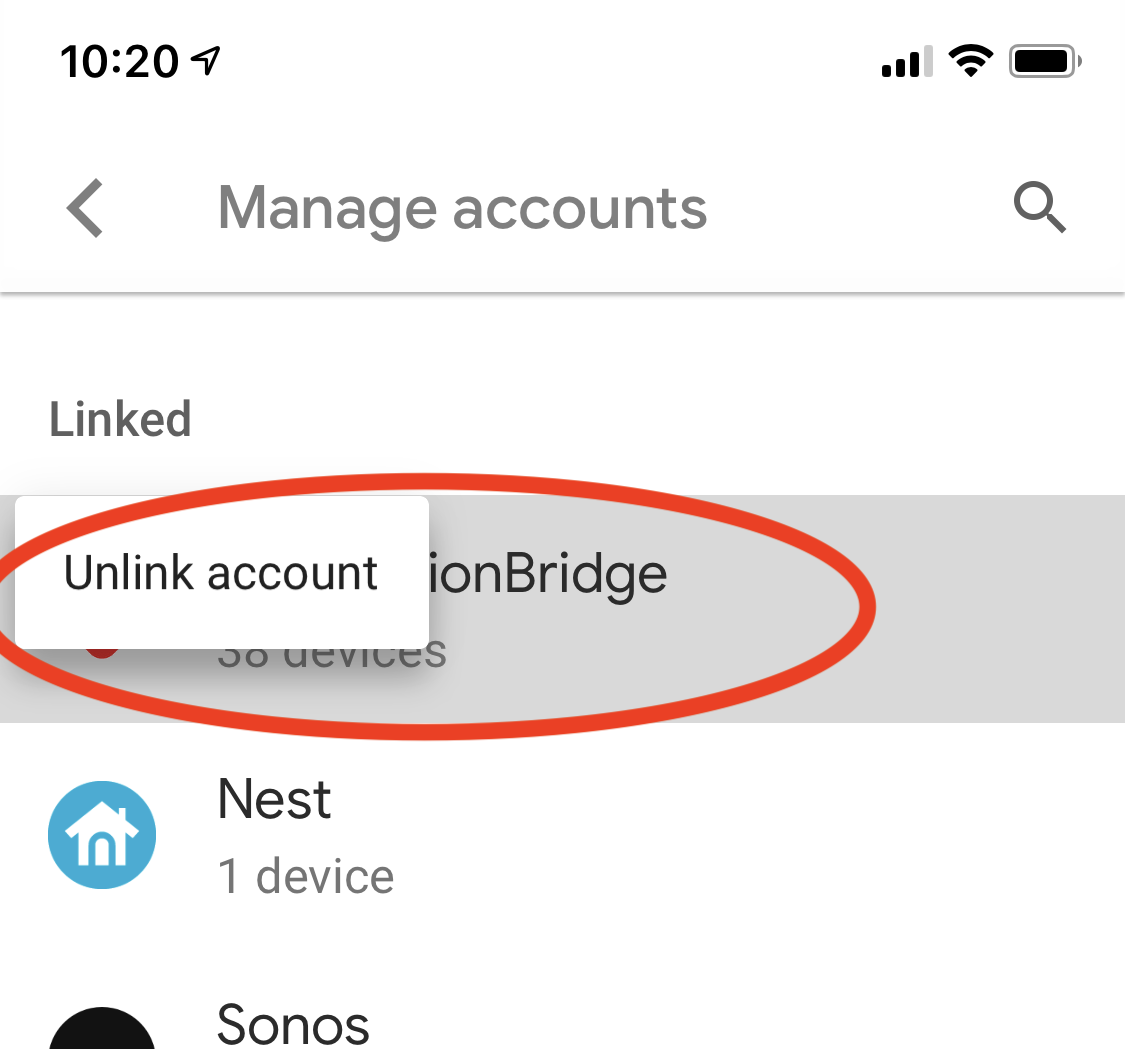Tap the 1 device label under Nest
The height and width of the screenshot is (1049, 1125).
pyautogui.click(x=306, y=876)
